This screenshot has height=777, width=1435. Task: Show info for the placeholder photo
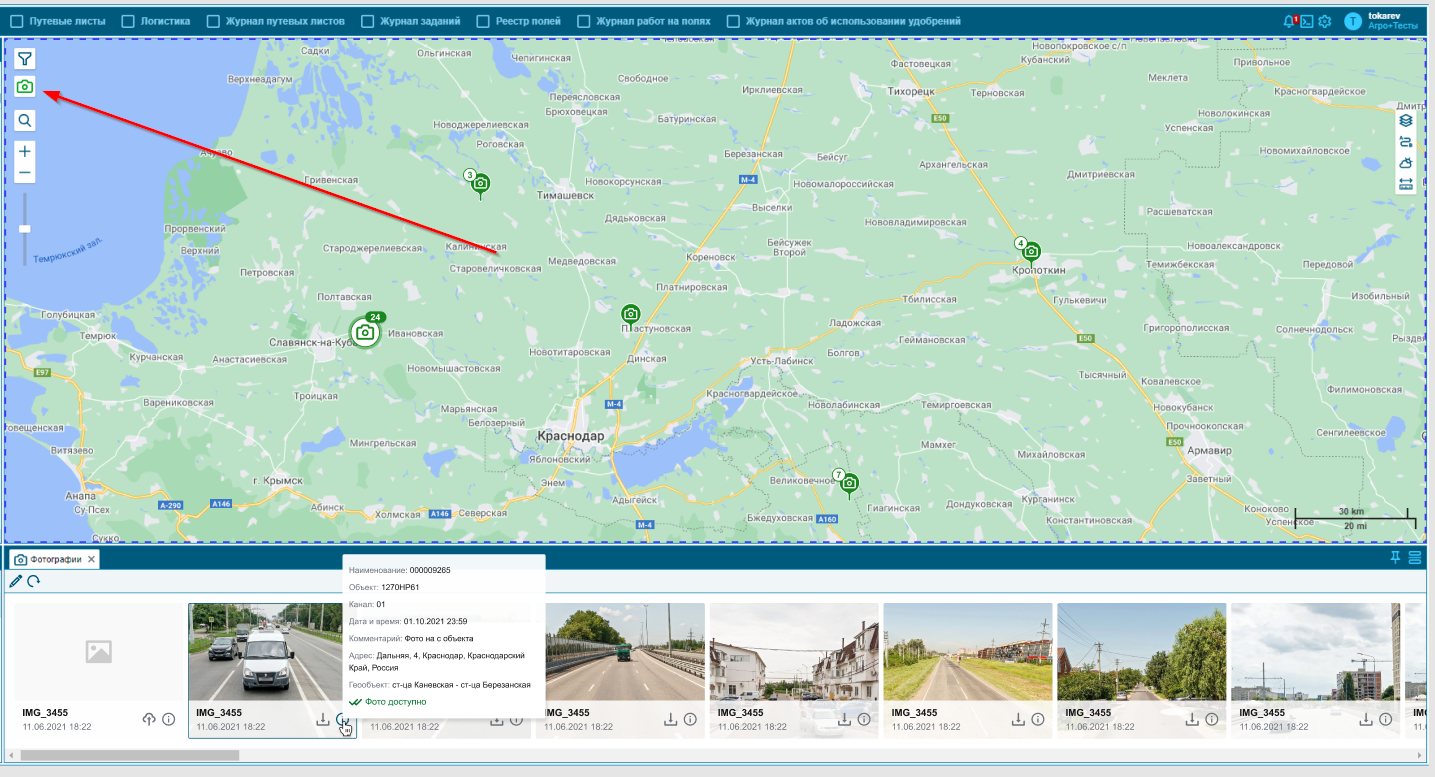coord(169,719)
